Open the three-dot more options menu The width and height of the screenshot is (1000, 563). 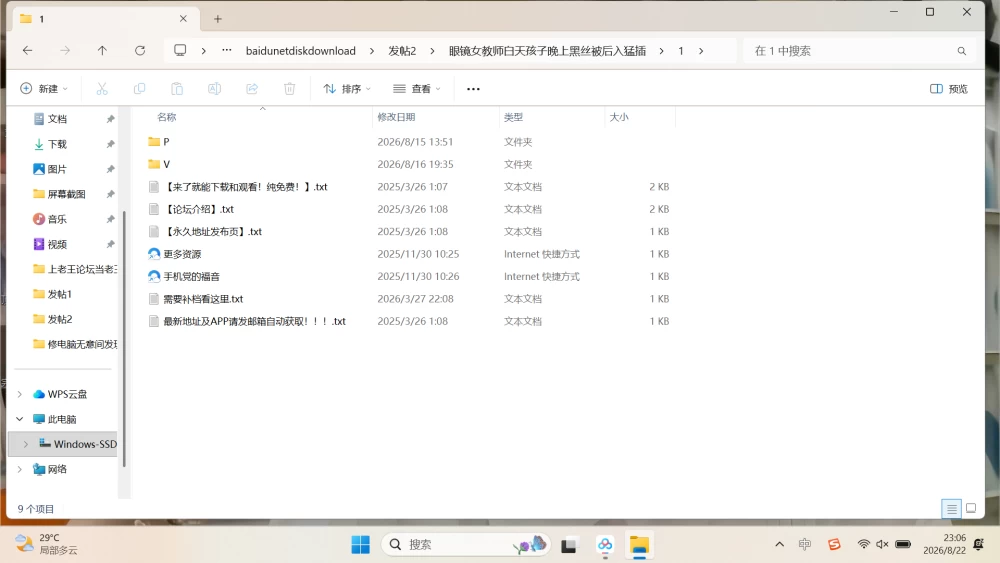[x=473, y=89]
